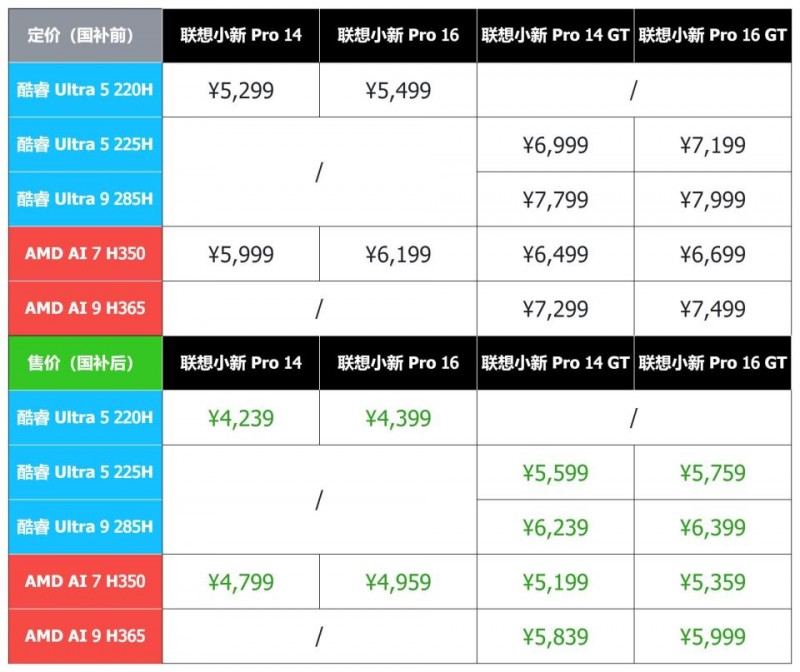This screenshot has height=672, width=800.
Task: Click the gray 定价（国补前） header cell
Action: pyautogui.click(x=85, y=36)
